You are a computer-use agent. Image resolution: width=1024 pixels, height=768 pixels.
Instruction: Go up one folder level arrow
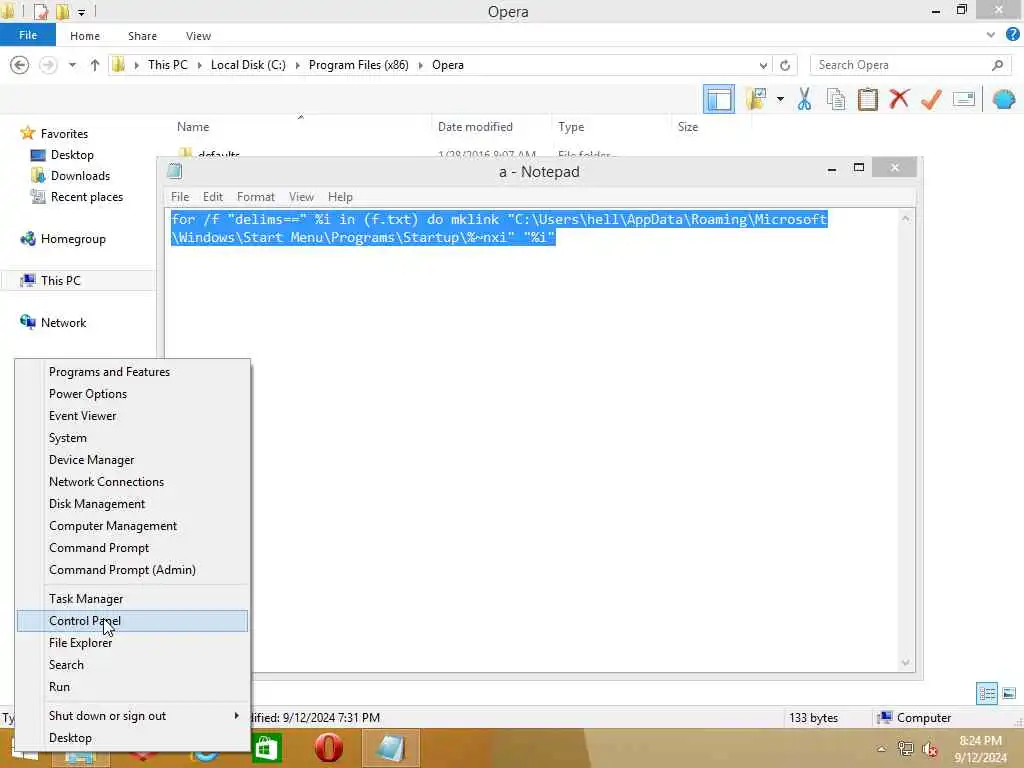(x=95, y=65)
